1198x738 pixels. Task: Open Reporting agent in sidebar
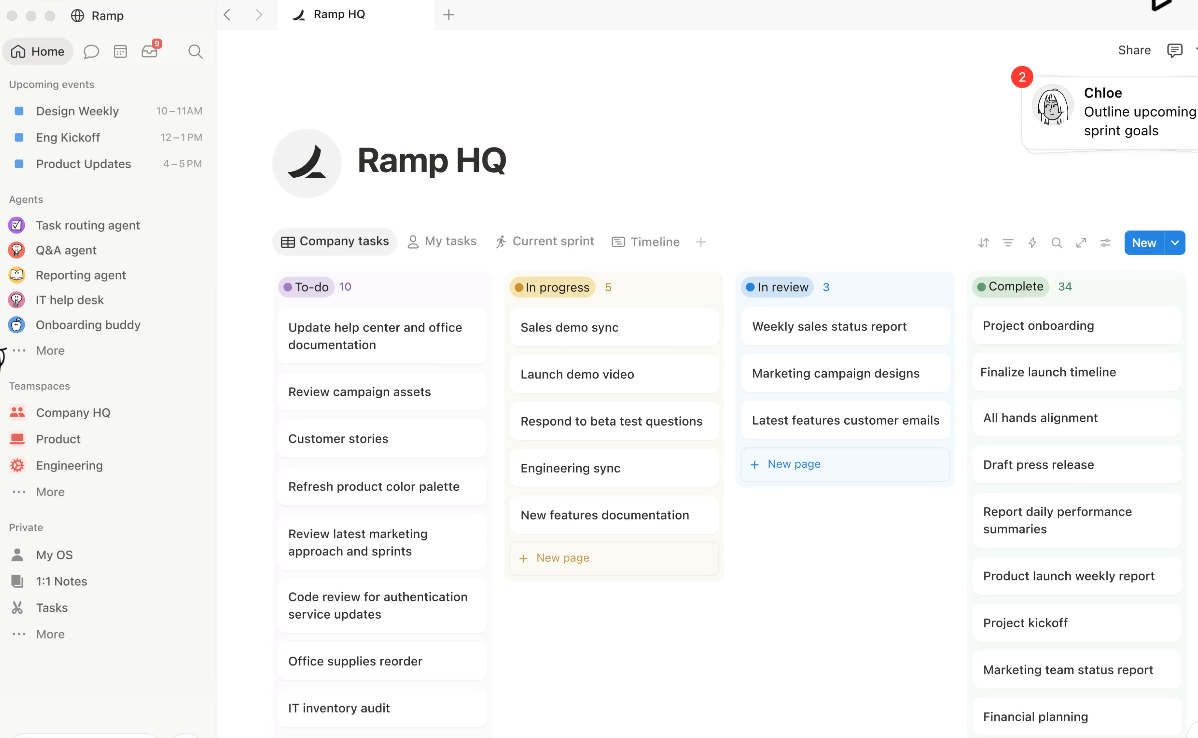[81, 275]
